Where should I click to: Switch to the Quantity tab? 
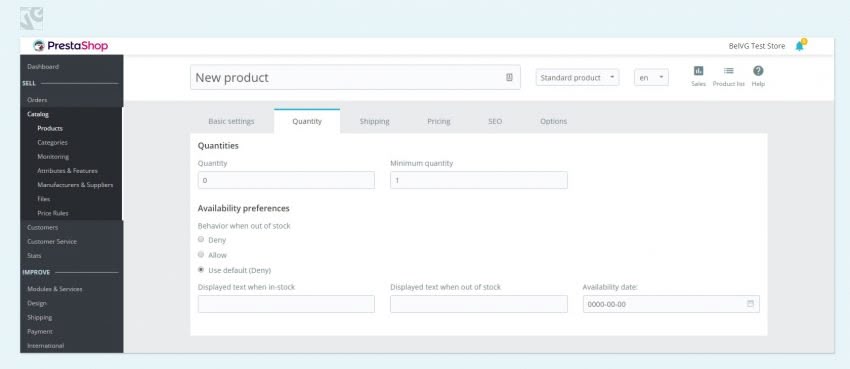click(x=307, y=121)
